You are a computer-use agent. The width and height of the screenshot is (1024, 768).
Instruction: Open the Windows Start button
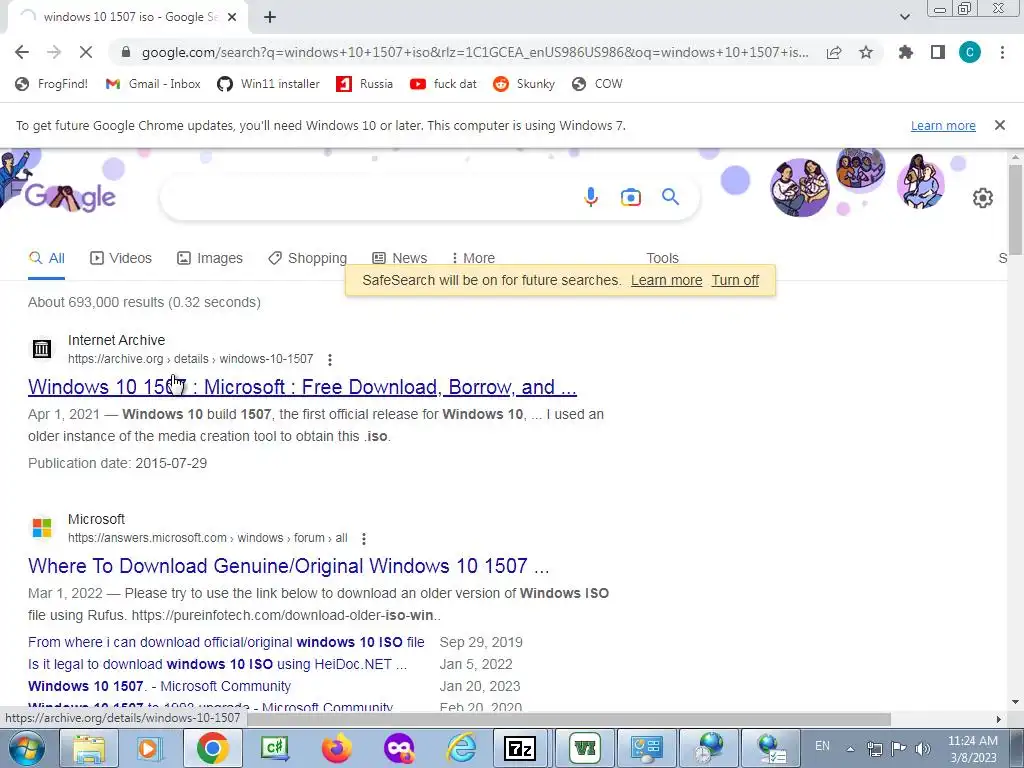(26, 748)
